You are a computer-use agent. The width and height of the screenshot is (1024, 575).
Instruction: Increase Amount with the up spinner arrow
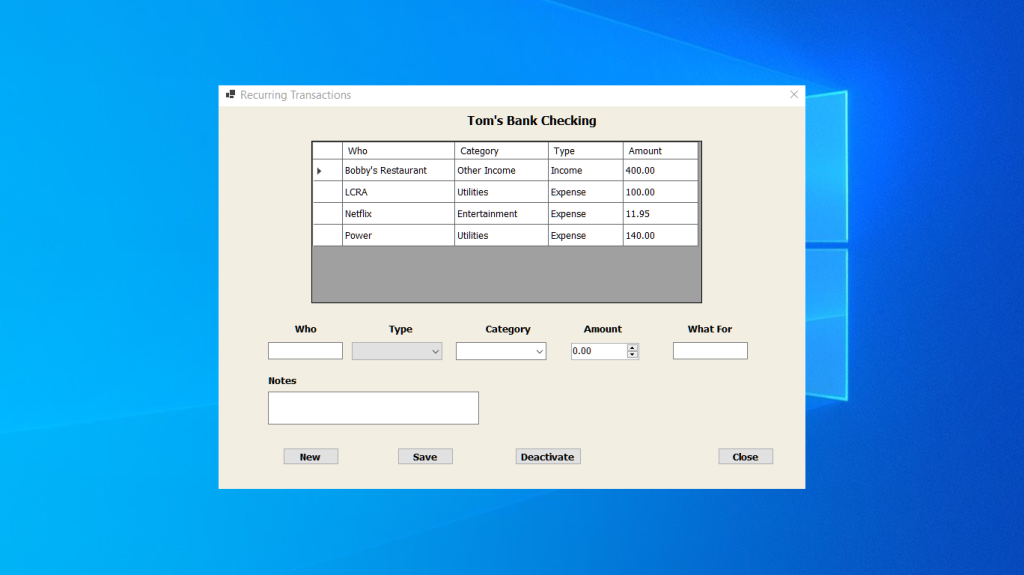[632, 348]
